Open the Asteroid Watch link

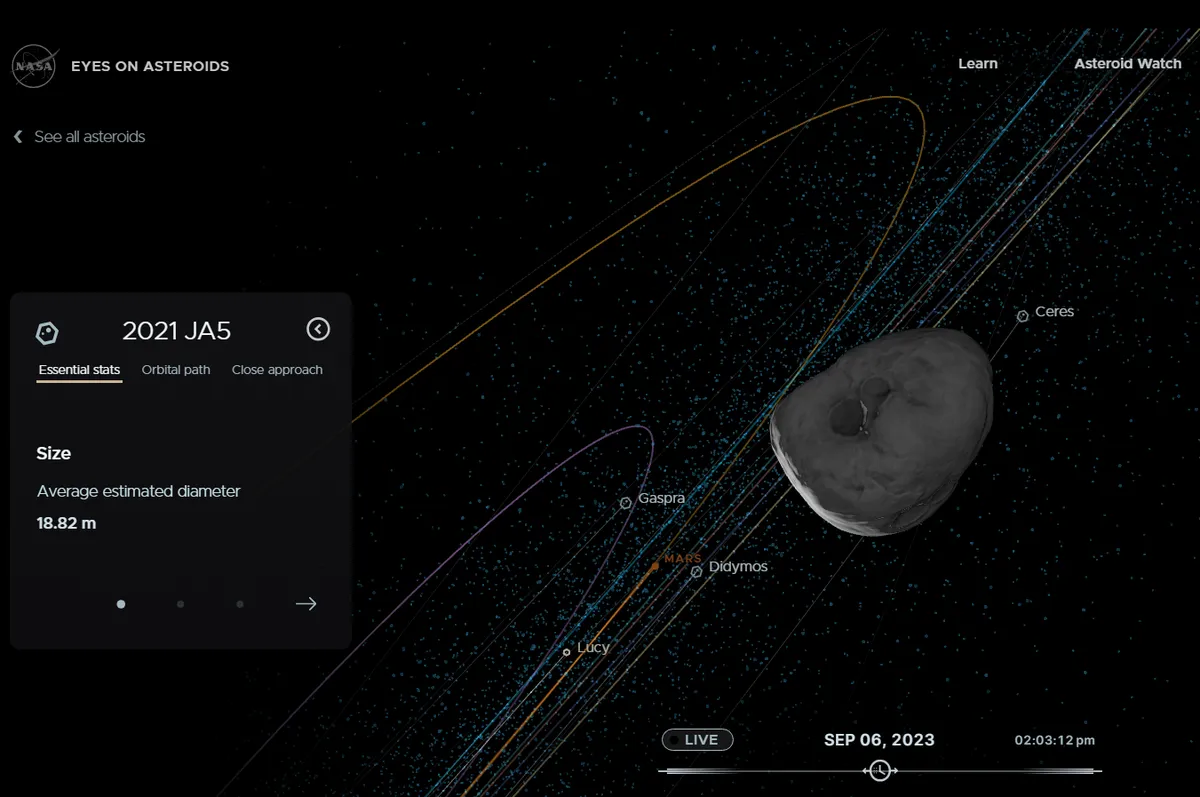1127,63
